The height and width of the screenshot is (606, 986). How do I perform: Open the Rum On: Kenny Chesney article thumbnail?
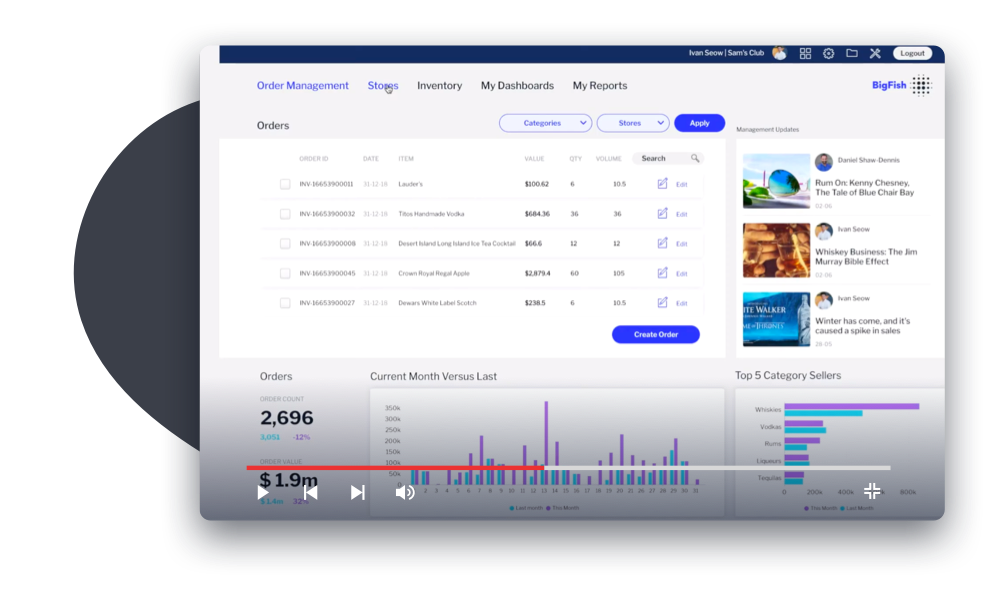tap(776, 181)
